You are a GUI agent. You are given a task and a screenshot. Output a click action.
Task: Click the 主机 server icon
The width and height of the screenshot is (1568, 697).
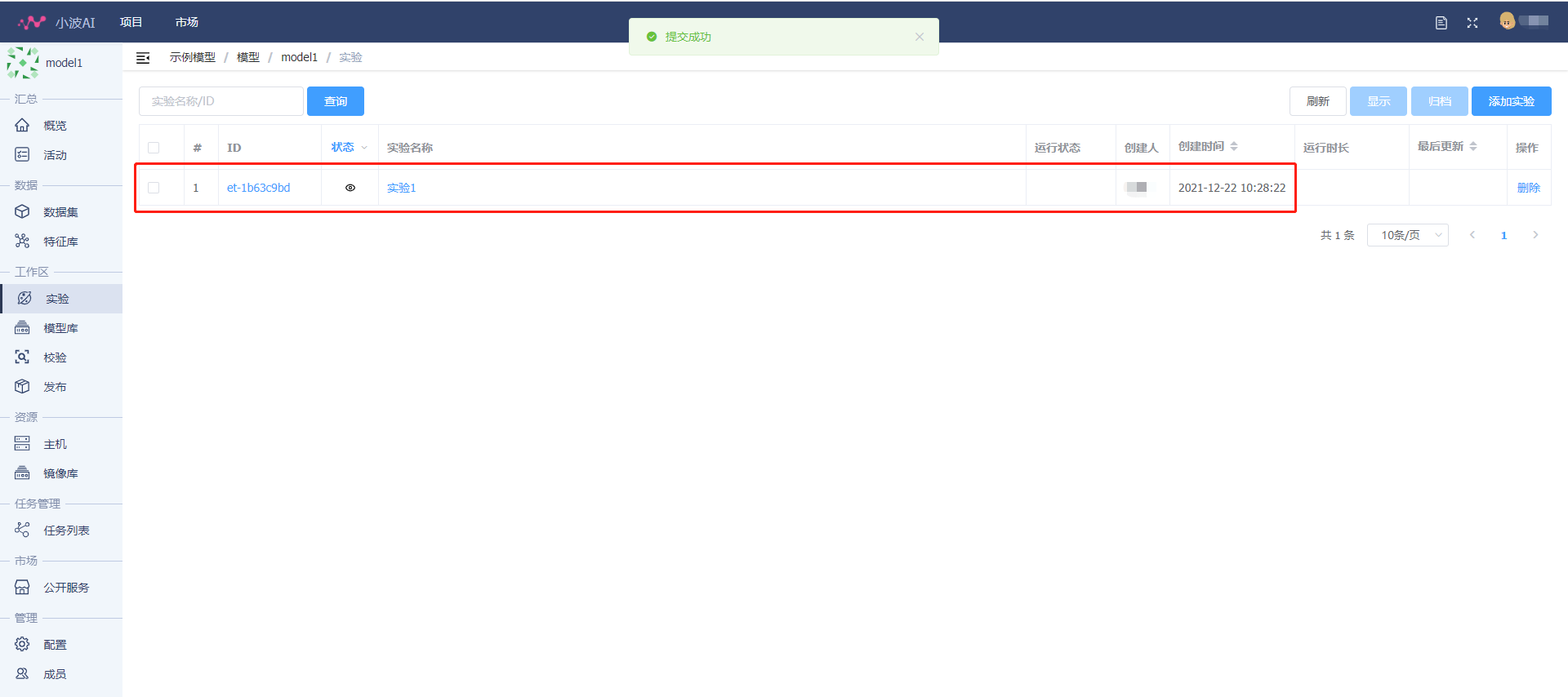pos(22,444)
